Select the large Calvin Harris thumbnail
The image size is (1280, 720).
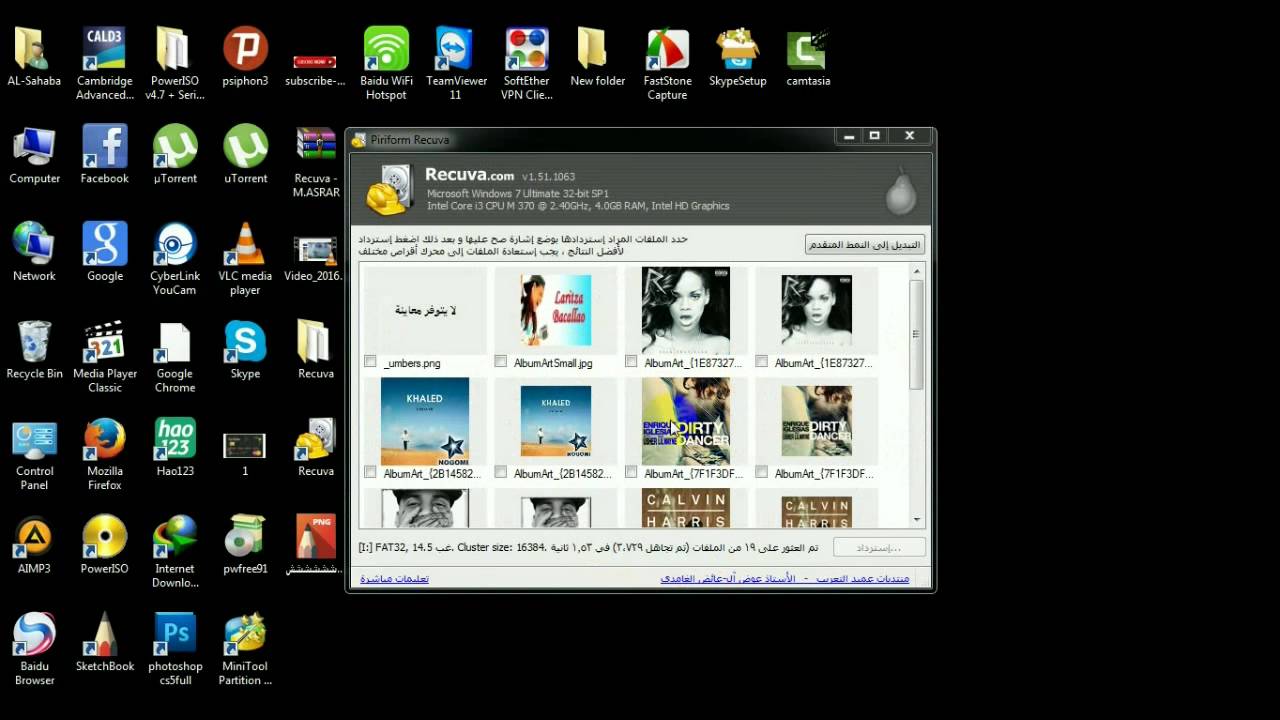coord(686,508)
